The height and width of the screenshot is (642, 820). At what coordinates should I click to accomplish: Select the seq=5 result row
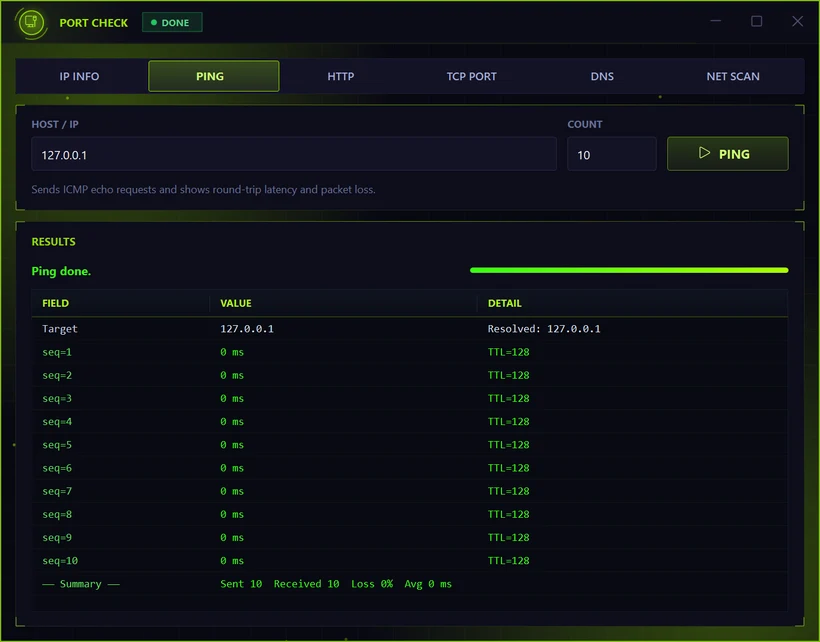click(x=409, y=445)
